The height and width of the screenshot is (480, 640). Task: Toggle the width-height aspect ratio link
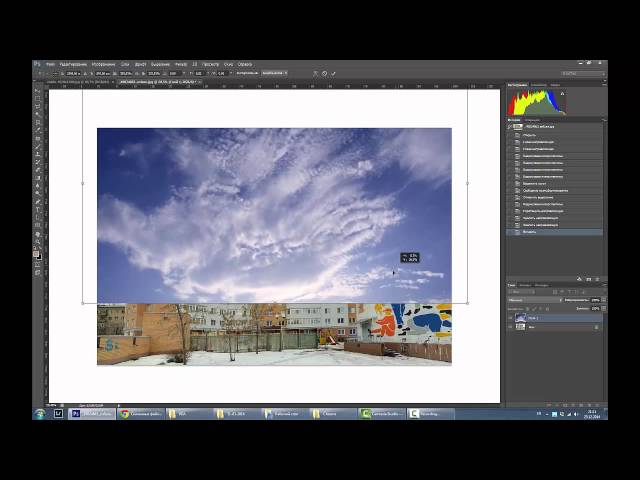(137, 73)
